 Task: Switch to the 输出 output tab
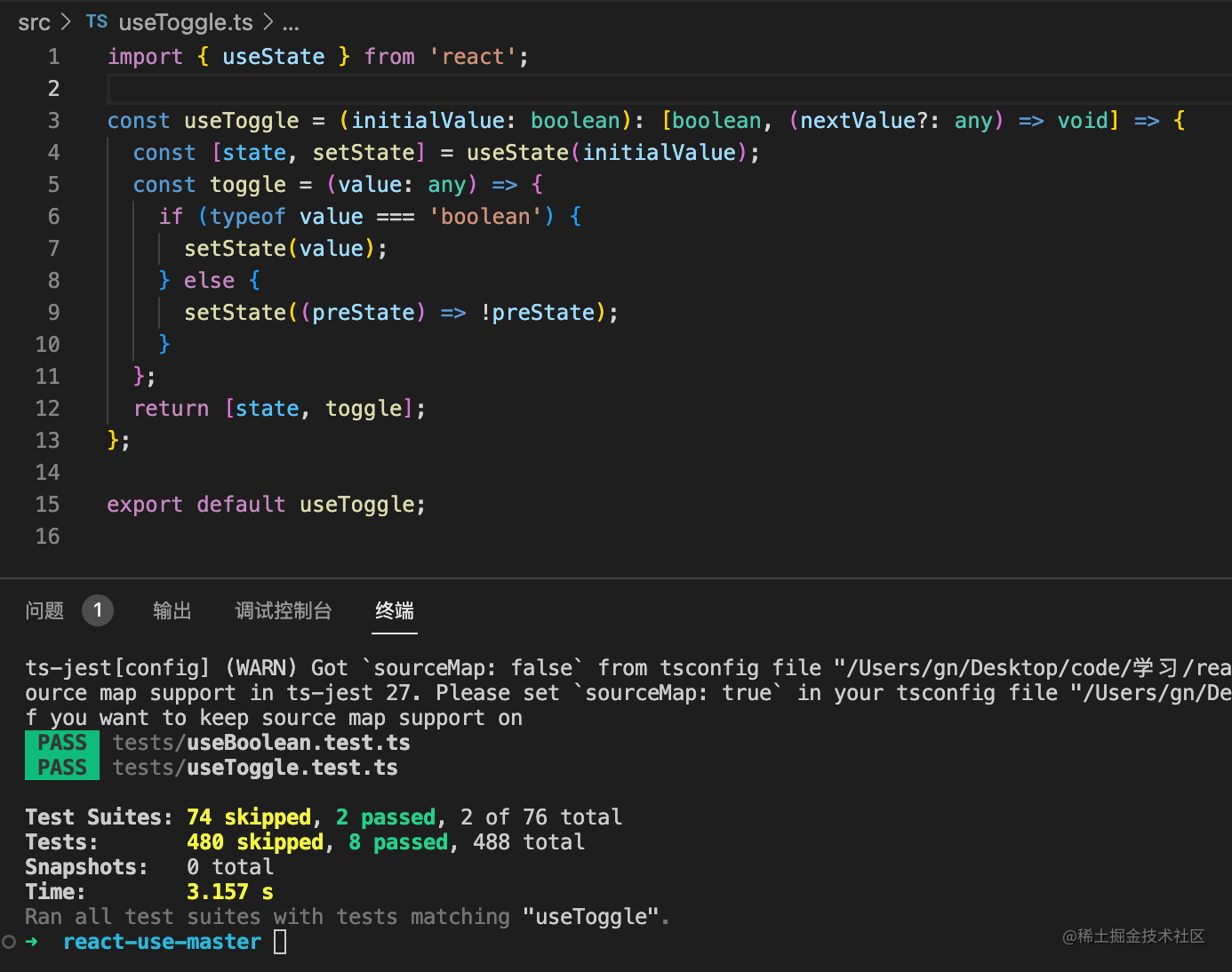(172, 610)
